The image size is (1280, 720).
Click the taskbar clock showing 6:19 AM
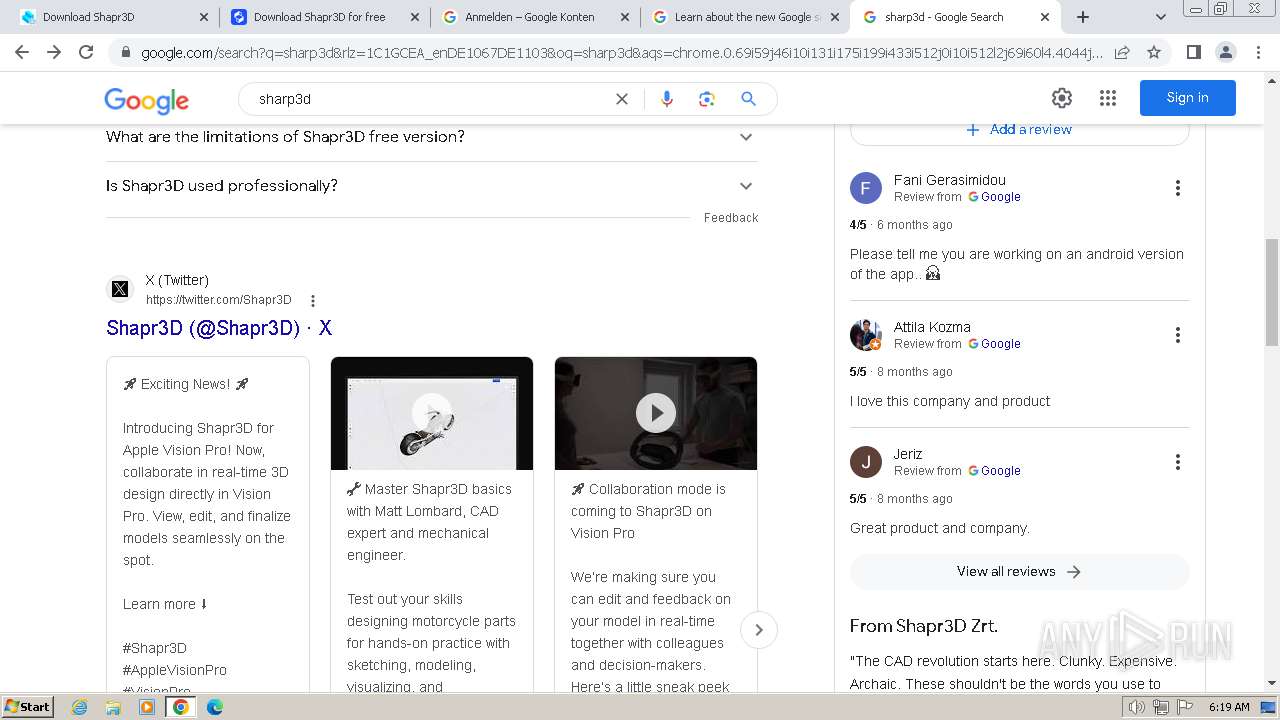1229,707
